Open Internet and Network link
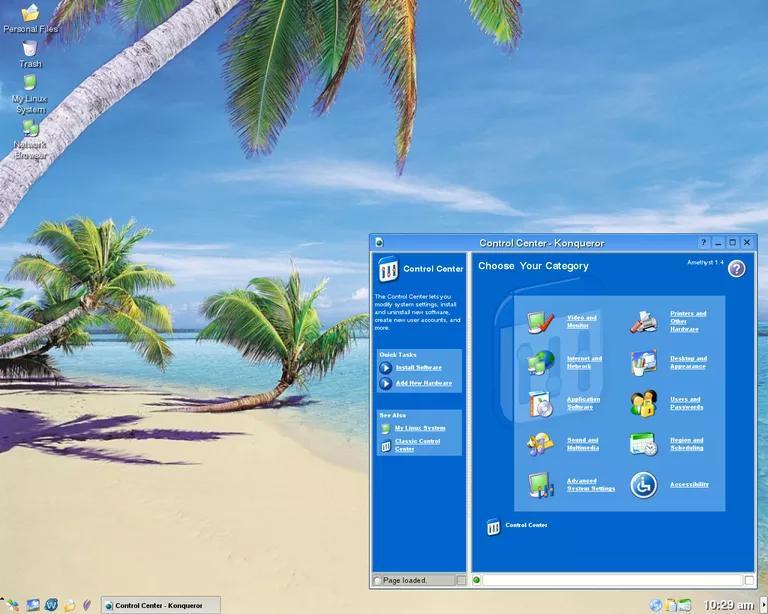This screenshot has height=614, width=768. (584, 362)
